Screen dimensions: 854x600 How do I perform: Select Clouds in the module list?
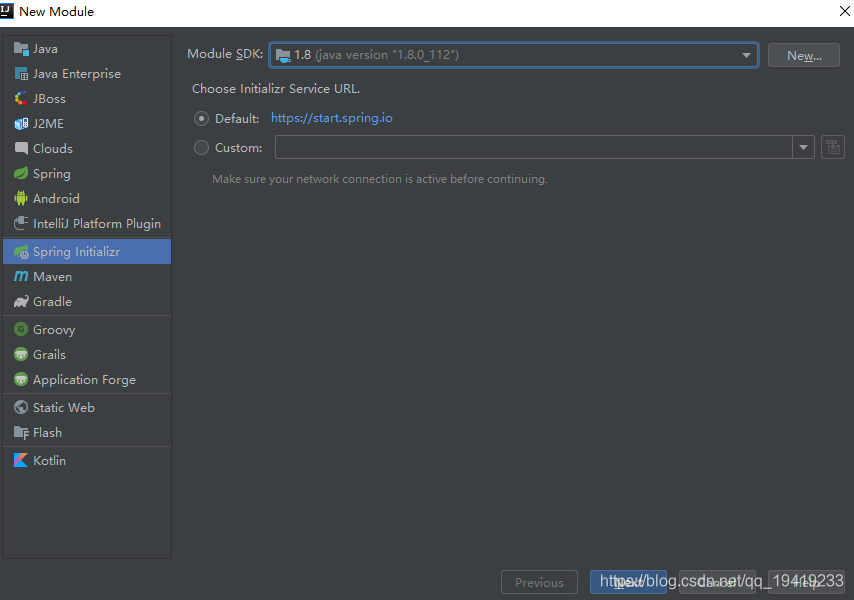87,149
